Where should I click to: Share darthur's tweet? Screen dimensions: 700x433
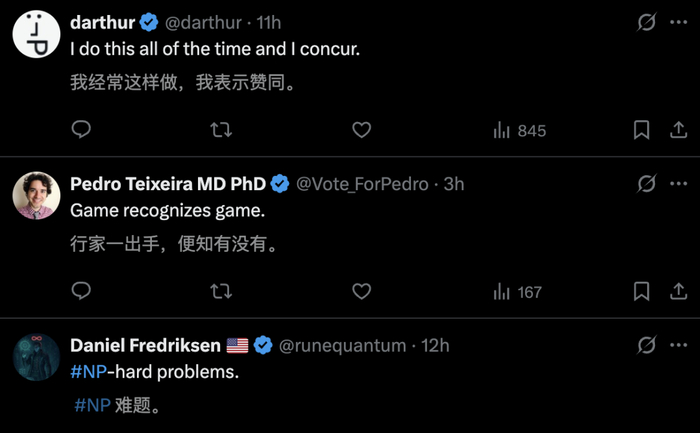(x=677, y=130)
